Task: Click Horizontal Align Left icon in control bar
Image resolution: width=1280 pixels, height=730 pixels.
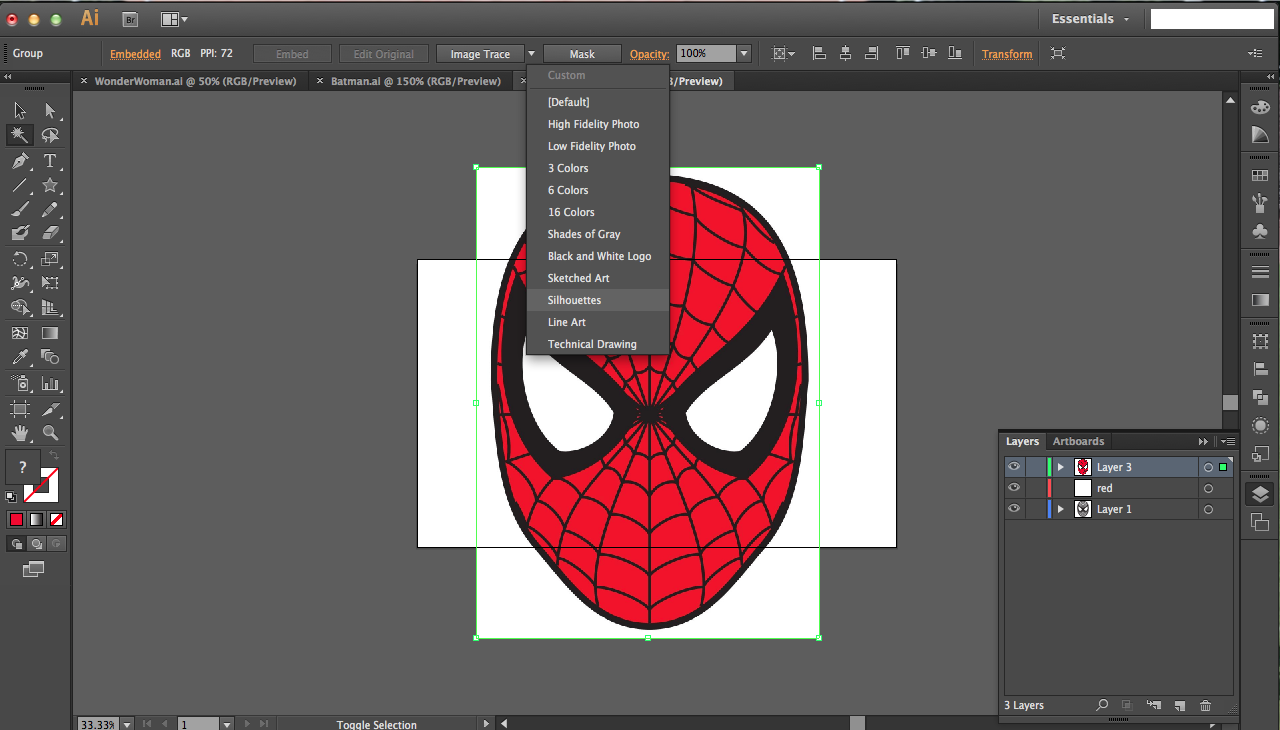Action: click(x=819, y=53)
